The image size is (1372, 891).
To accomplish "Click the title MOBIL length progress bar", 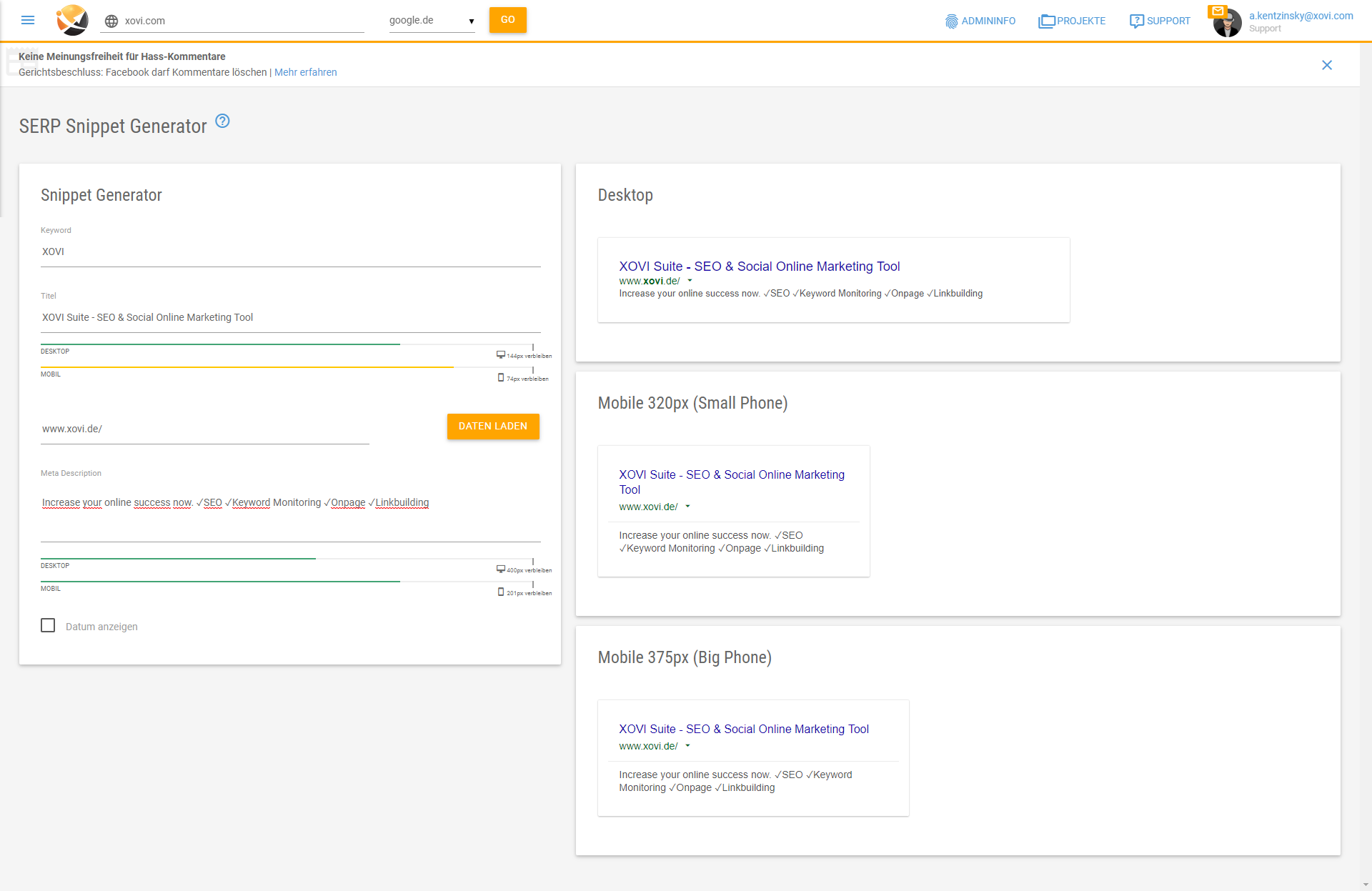I will pos(287,367).
